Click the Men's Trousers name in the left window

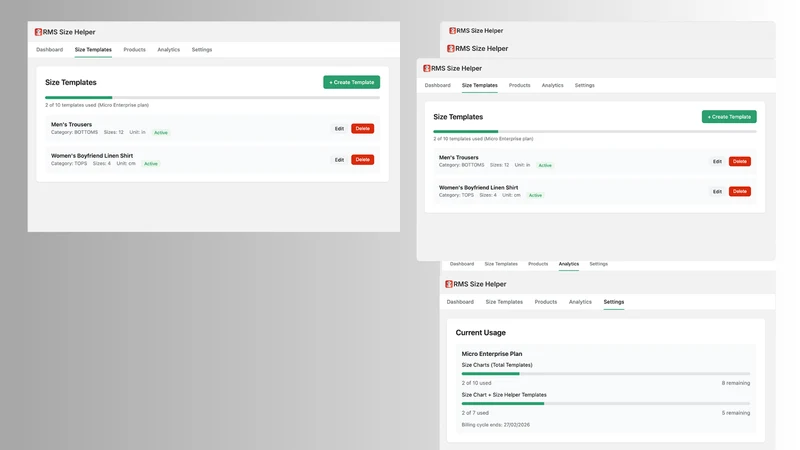click(x=71, y=124)
